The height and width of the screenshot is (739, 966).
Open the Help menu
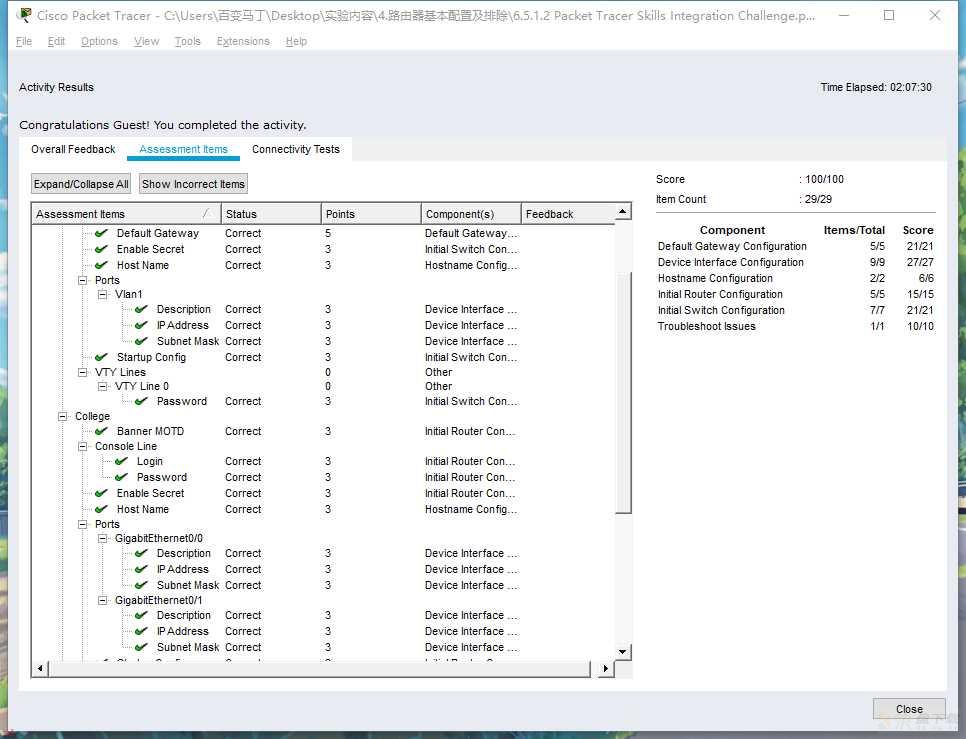tap(296, 41)
